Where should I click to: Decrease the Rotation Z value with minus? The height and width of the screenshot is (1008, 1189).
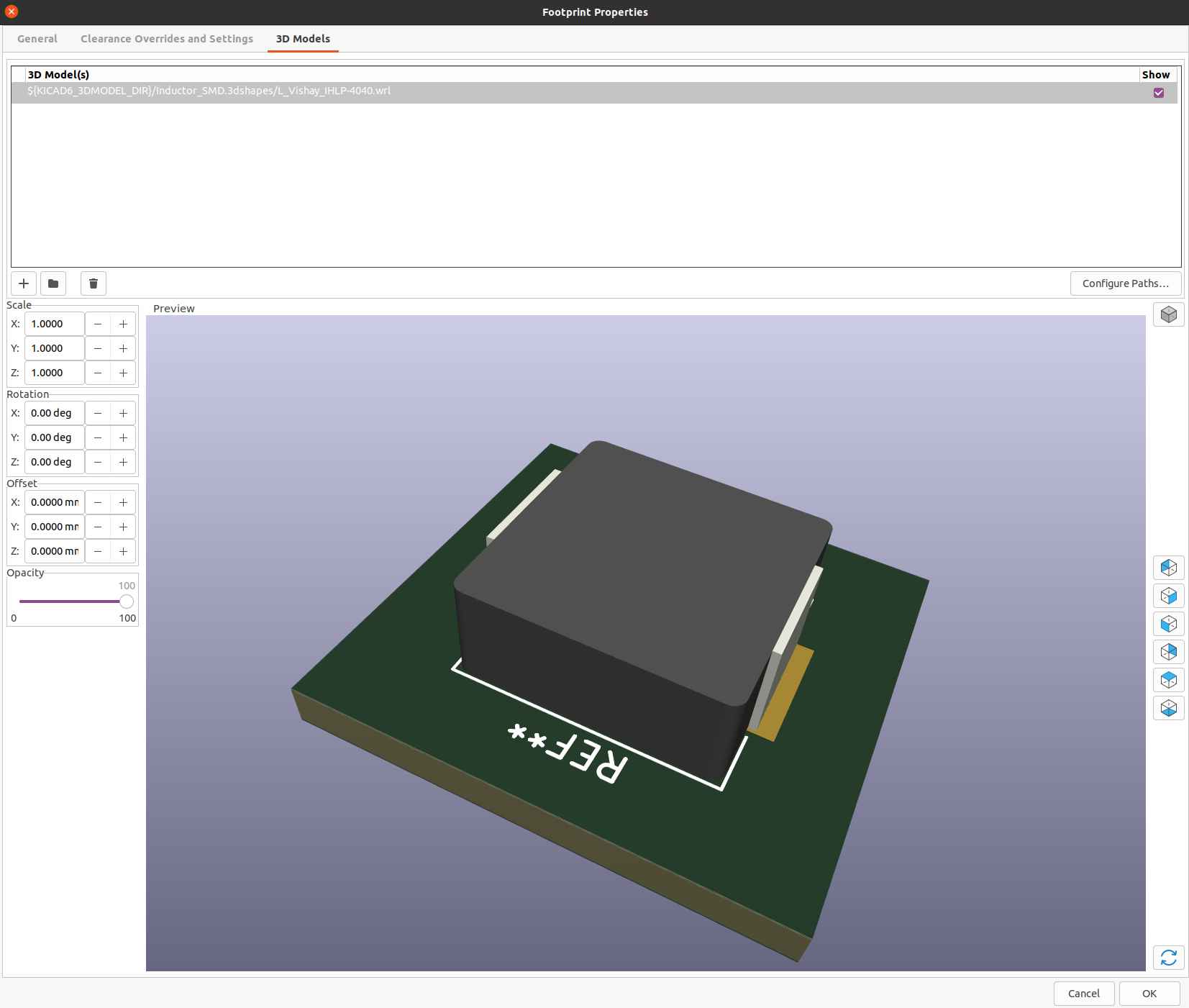pos(98,463)
